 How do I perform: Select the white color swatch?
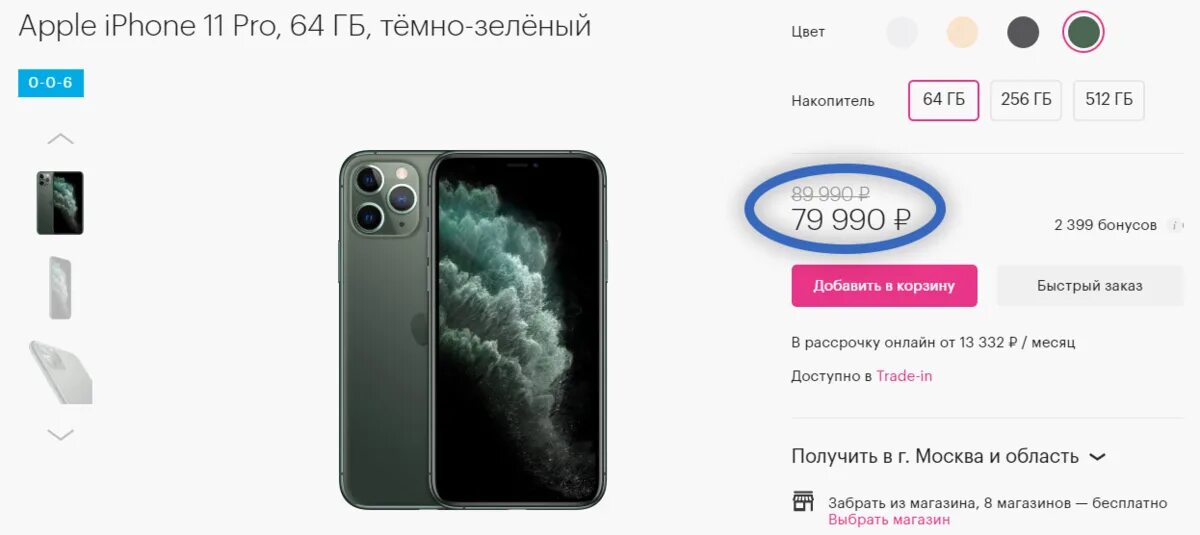tap(902, 32)
